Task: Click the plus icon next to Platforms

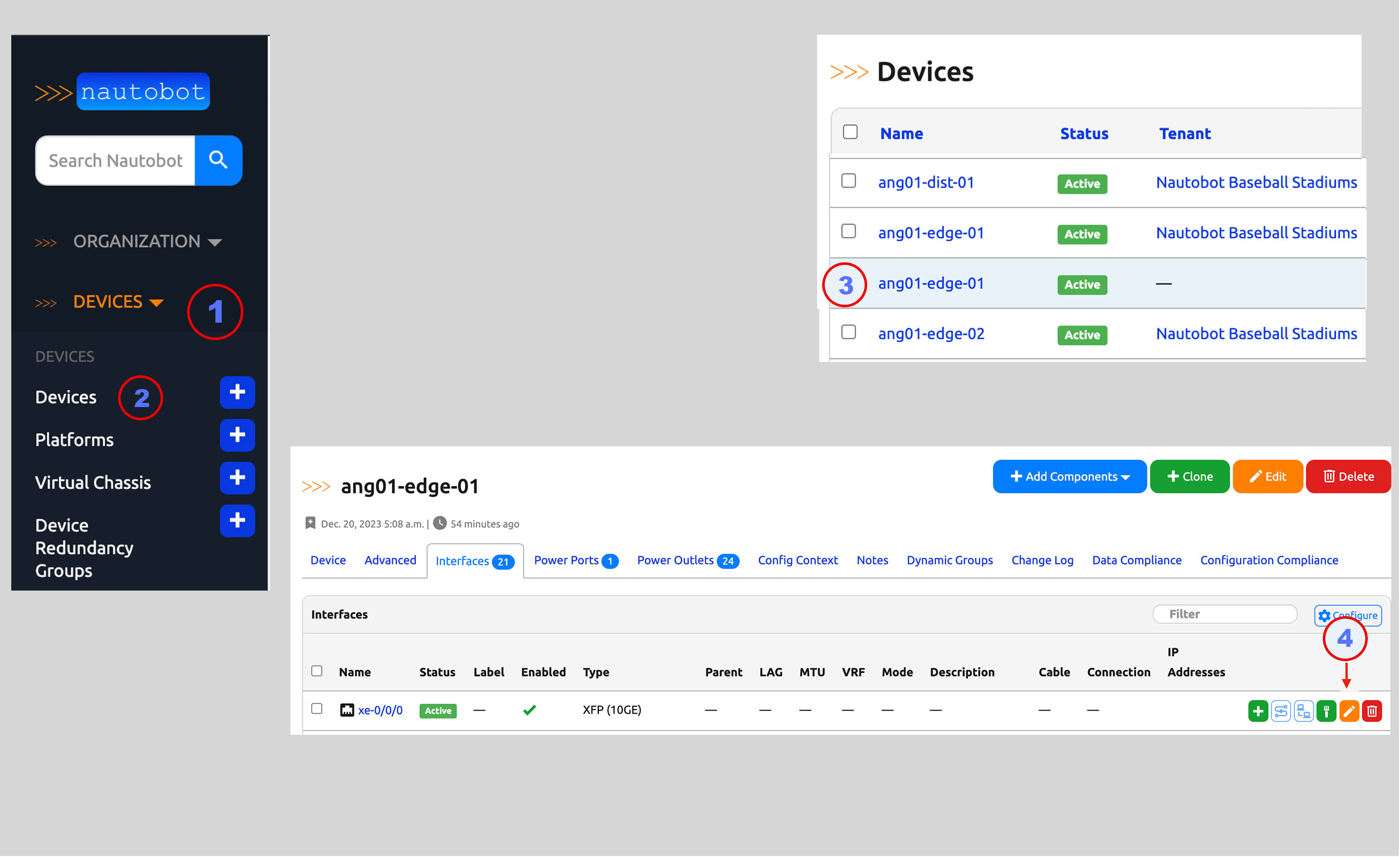Action: (237, 435)
